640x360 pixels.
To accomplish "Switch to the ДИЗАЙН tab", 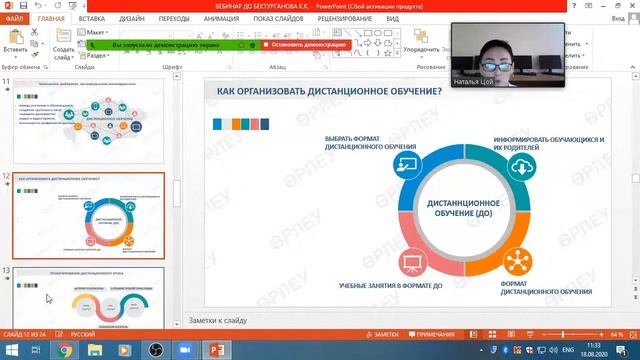I will point(132,19).
